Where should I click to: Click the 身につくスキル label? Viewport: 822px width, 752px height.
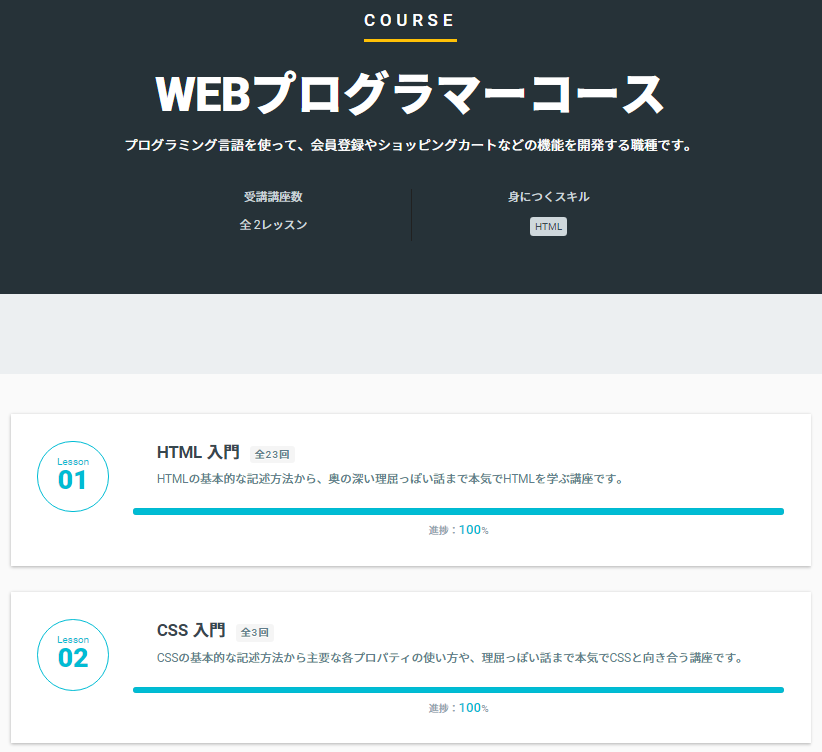[548, 197]
